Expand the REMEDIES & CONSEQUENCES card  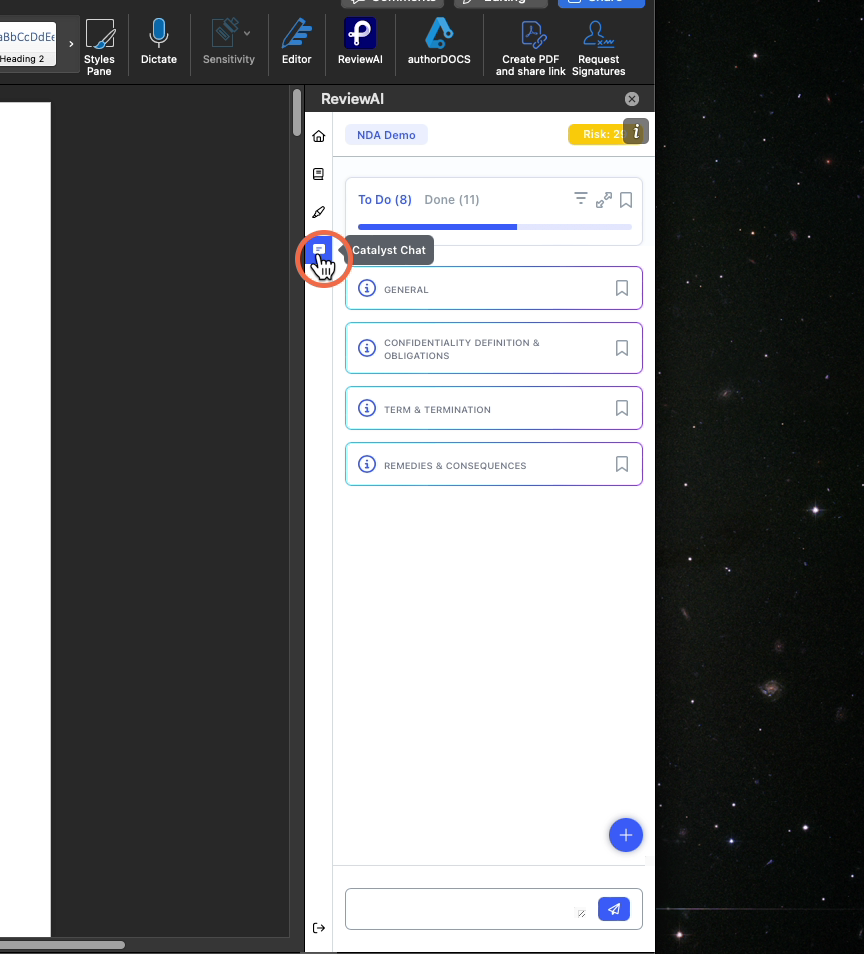(x=493, y=464)
